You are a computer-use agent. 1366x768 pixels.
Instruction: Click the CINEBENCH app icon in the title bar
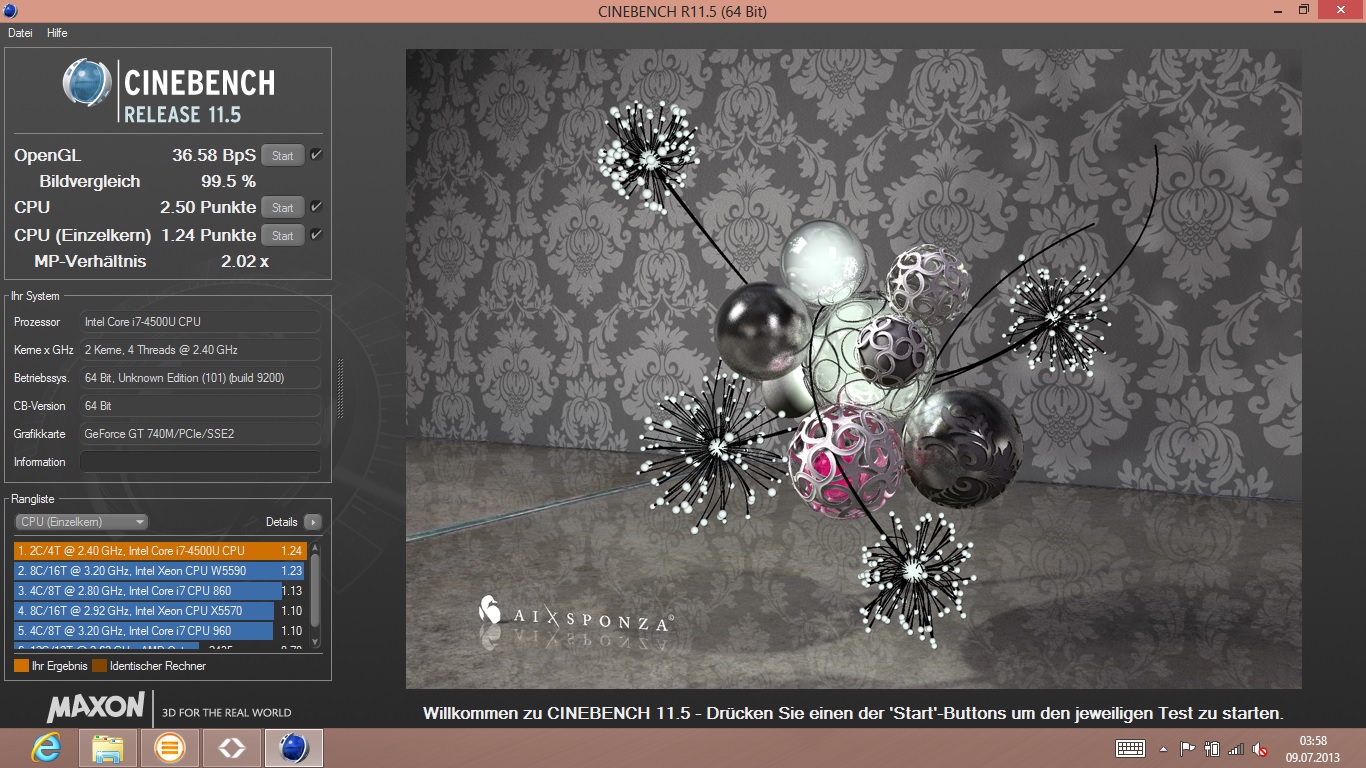coord(10,11)
